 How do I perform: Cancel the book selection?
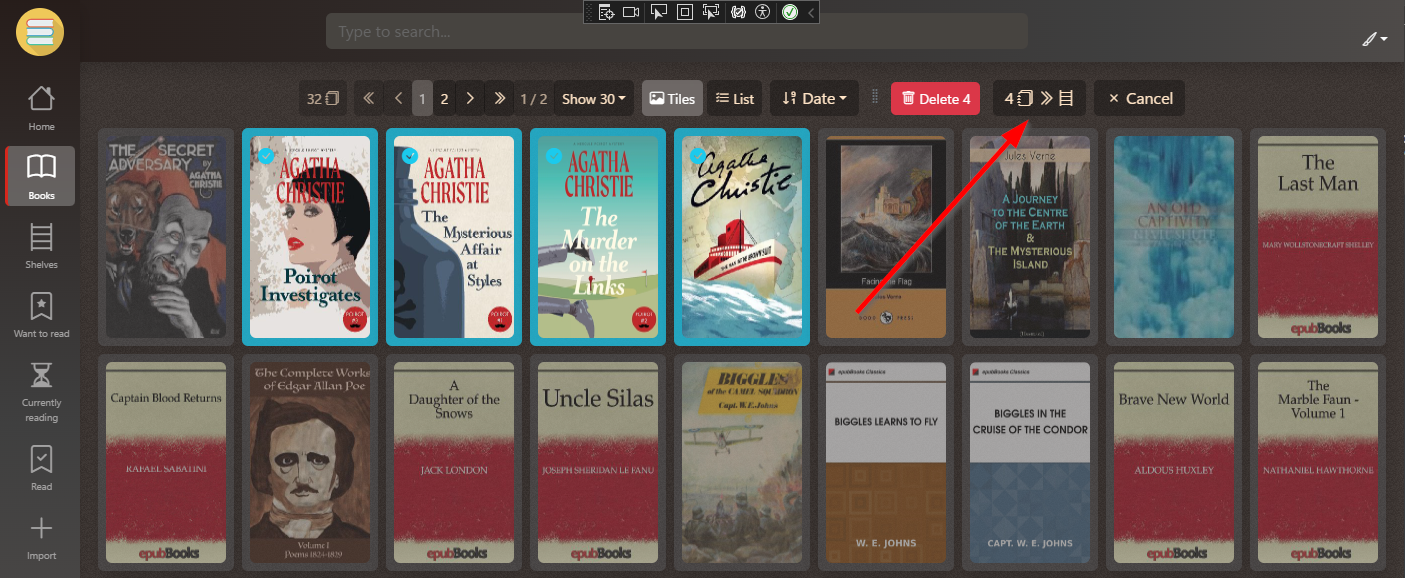click(x=1139, y=98)
